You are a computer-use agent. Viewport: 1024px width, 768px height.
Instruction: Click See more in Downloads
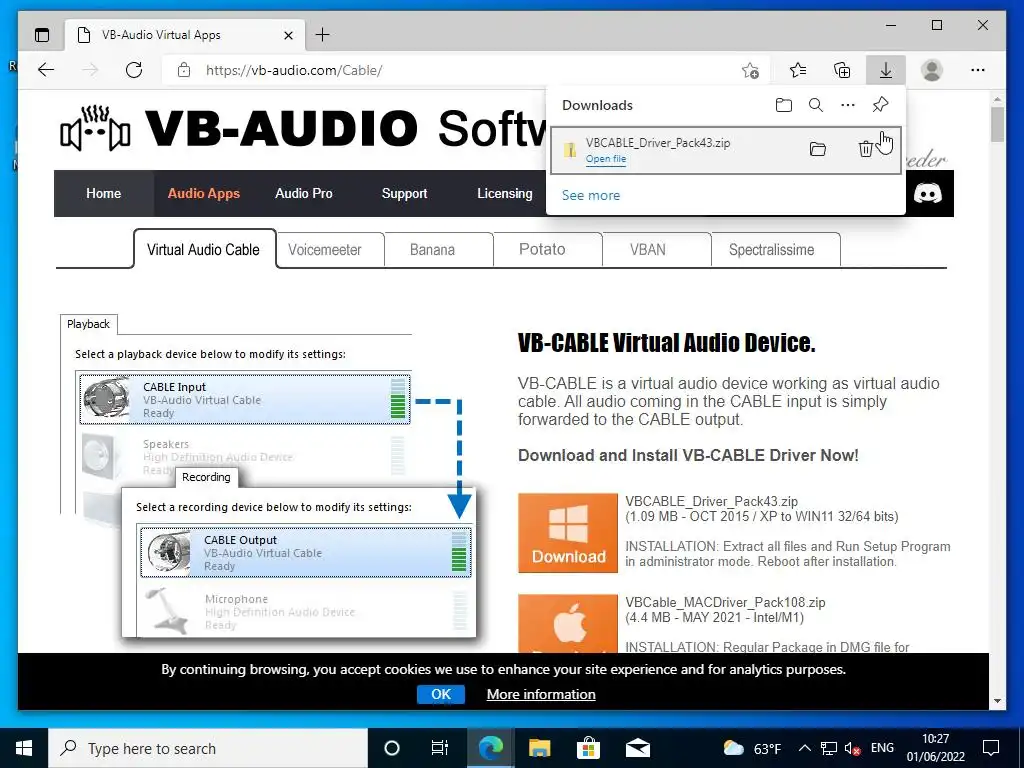[x=591, y=195]
